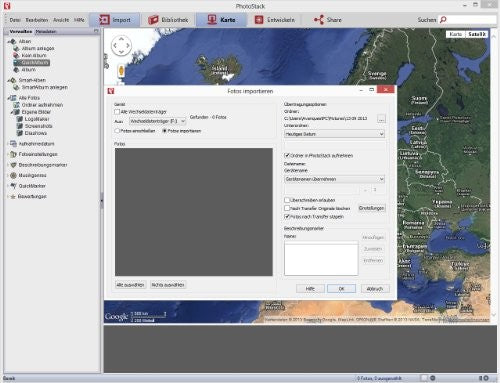
Task: Open the LogoMaker folder
Action: point(37,119)
